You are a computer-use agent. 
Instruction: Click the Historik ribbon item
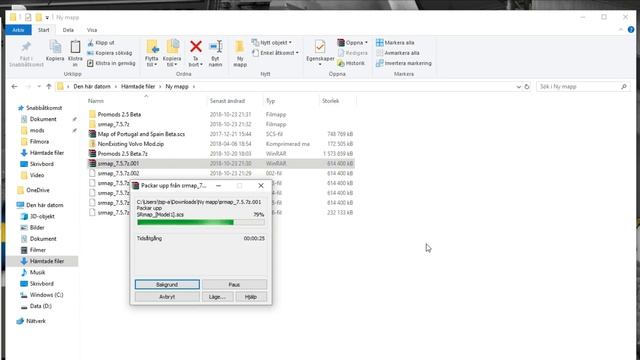(x=351, y=63)
